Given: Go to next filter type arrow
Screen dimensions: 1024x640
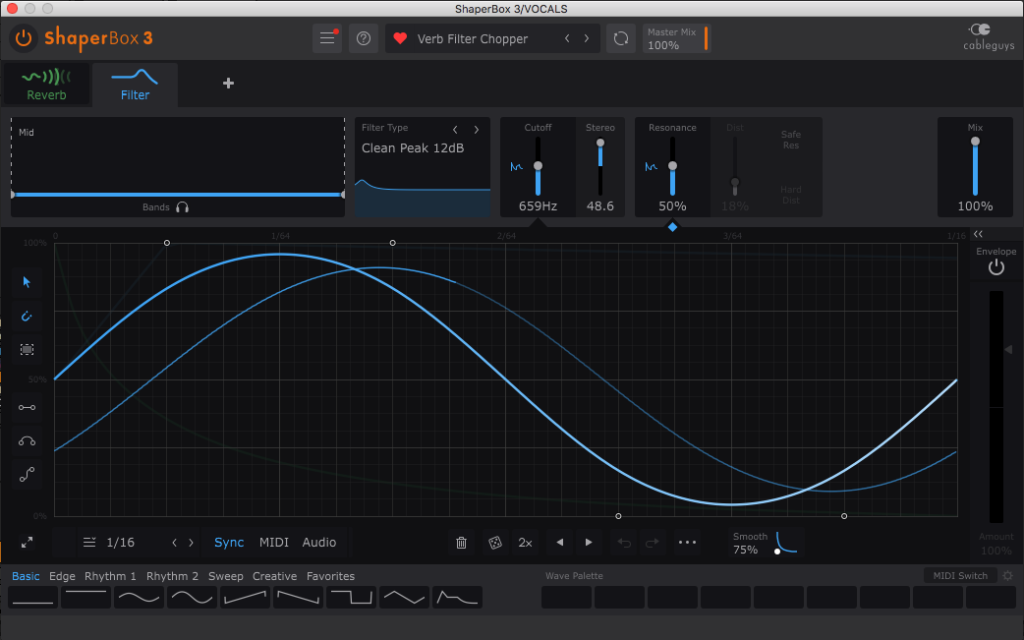Looking at the screenshot, I should 476,129.
